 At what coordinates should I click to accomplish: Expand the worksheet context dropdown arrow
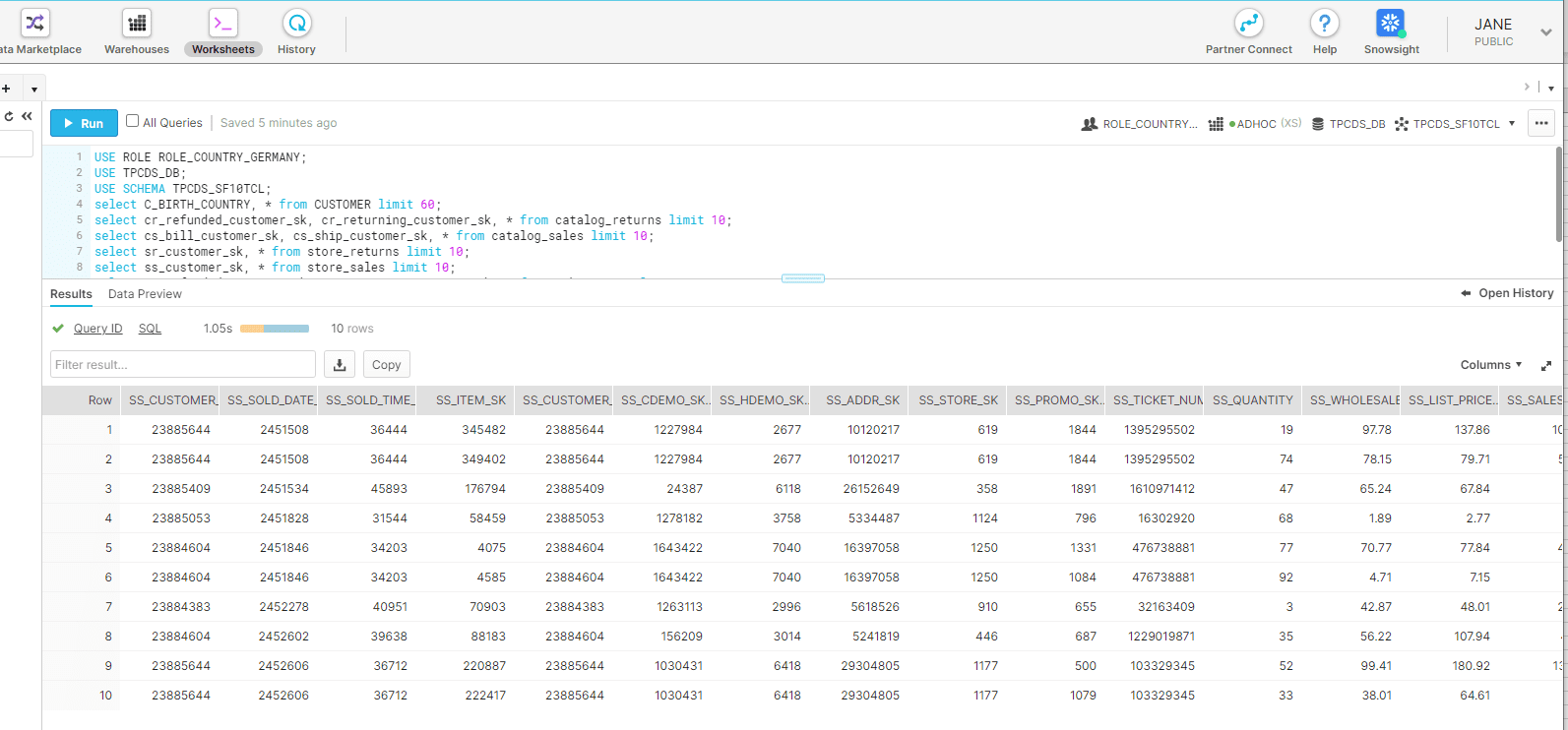coord(1512,124)
